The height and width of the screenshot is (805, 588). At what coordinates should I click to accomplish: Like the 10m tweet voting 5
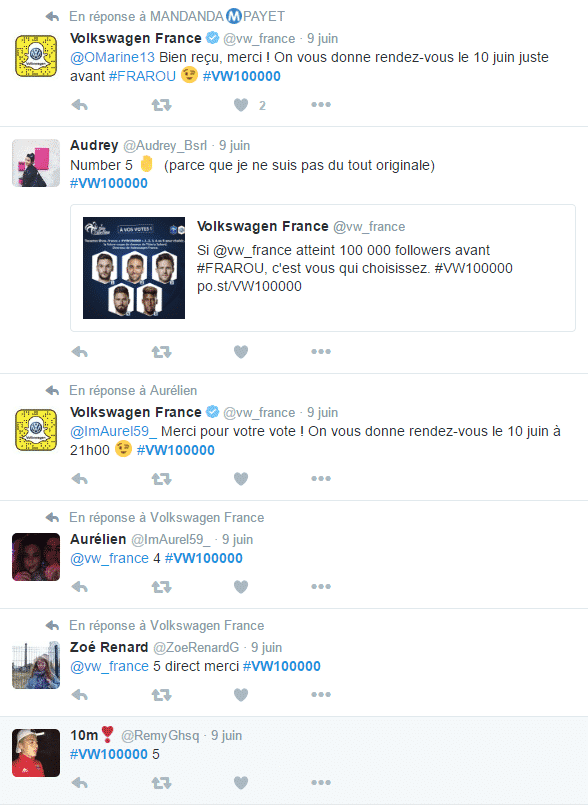pos(241,783)
